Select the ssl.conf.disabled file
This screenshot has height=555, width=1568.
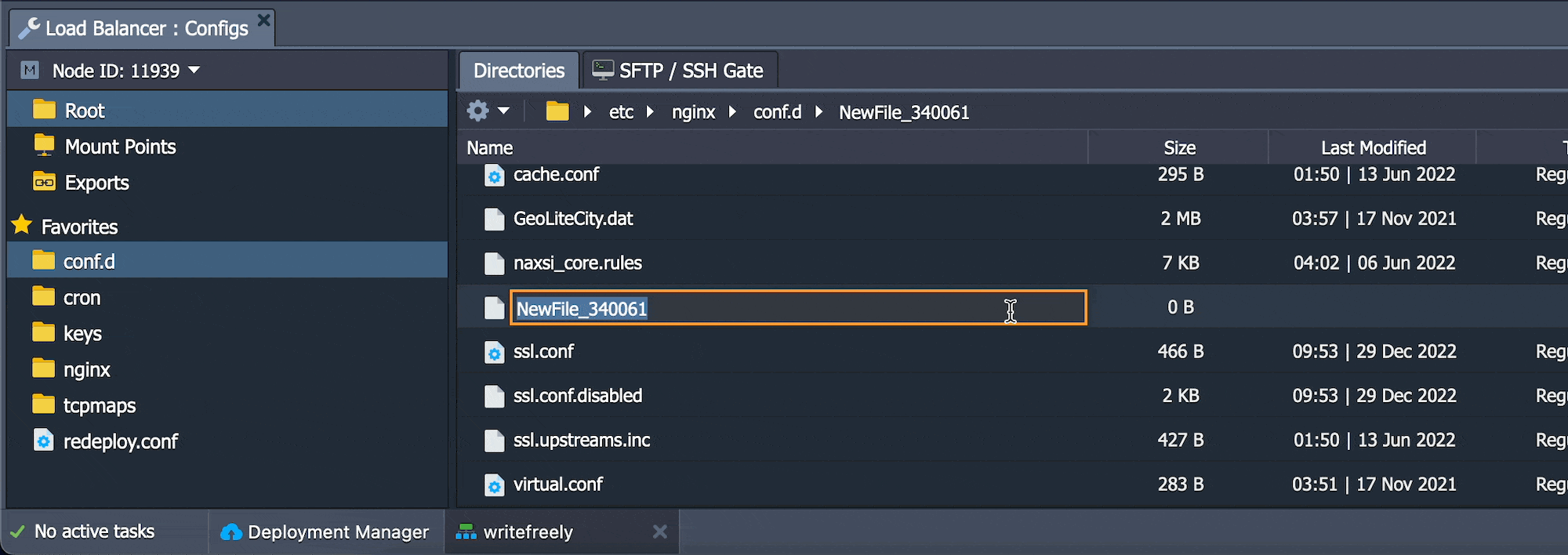tap(578, 395)
